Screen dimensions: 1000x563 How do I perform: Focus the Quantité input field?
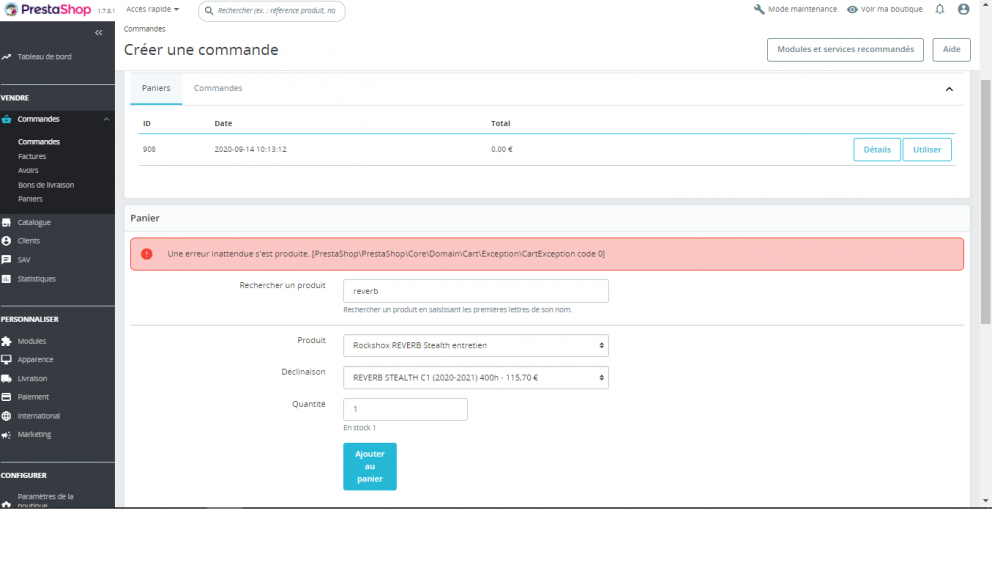point(405,409)
